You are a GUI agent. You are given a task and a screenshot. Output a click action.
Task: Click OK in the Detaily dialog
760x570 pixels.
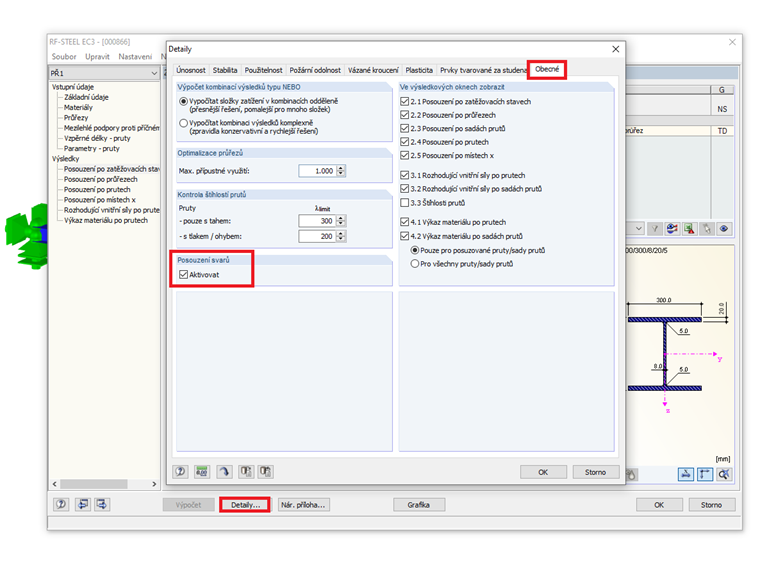coord(543,472)
